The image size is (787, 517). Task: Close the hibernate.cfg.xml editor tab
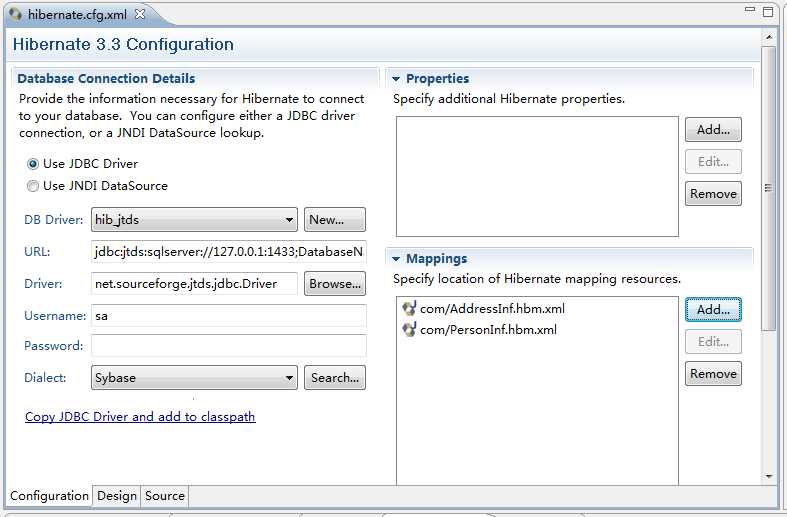(140, 14)
